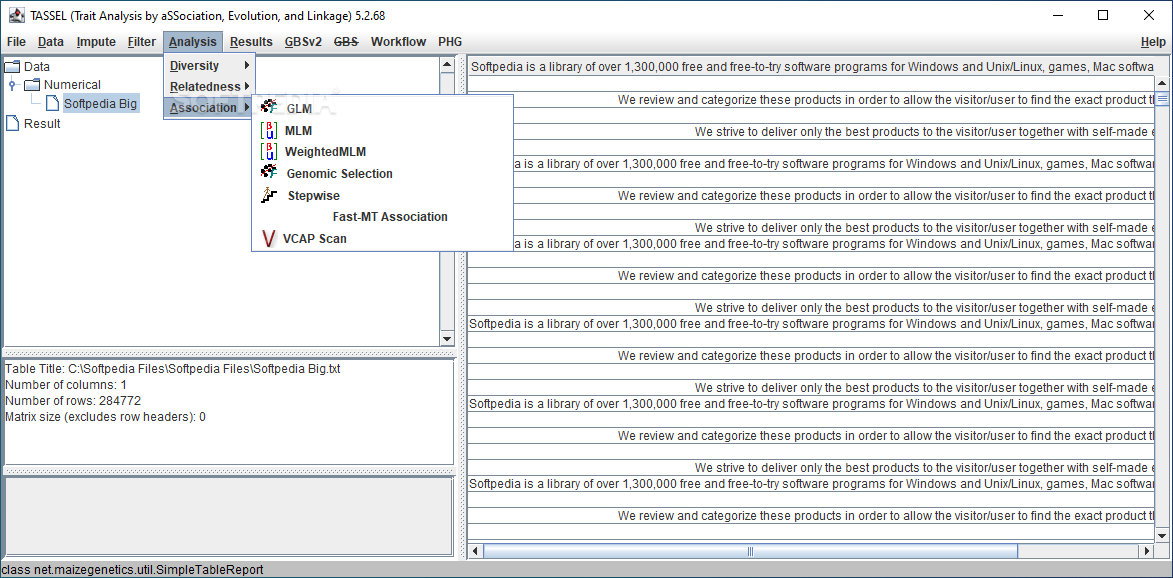The width and height of the screenshot is (1173, 578).
Task: Expand the Diversity submenu arrow
Action: [247, 65]
